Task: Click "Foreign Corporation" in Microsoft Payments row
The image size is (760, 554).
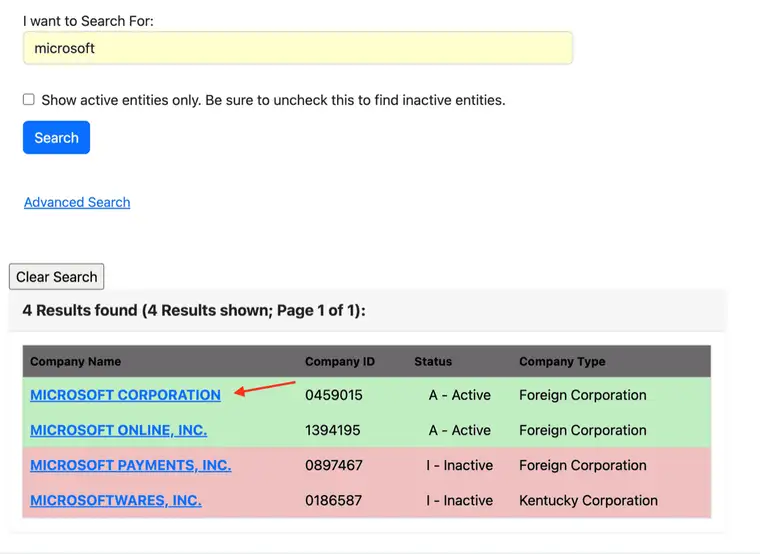Action: pos(583,465)
